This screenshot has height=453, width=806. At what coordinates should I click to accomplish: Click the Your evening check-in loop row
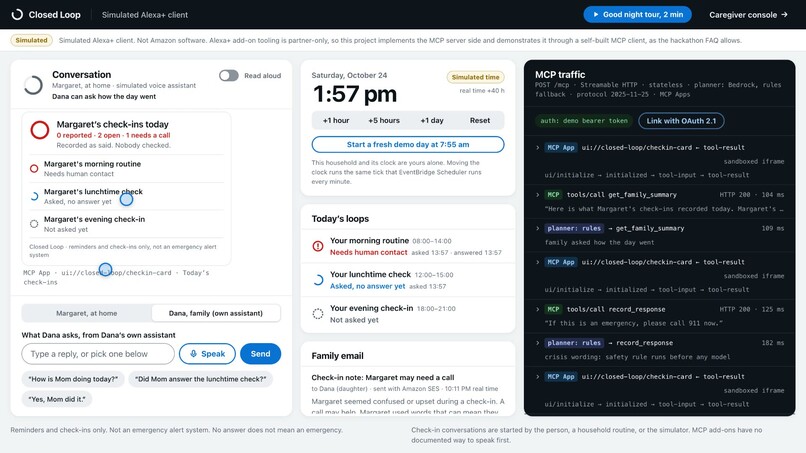pyautogui.click(x=408, y=314)
